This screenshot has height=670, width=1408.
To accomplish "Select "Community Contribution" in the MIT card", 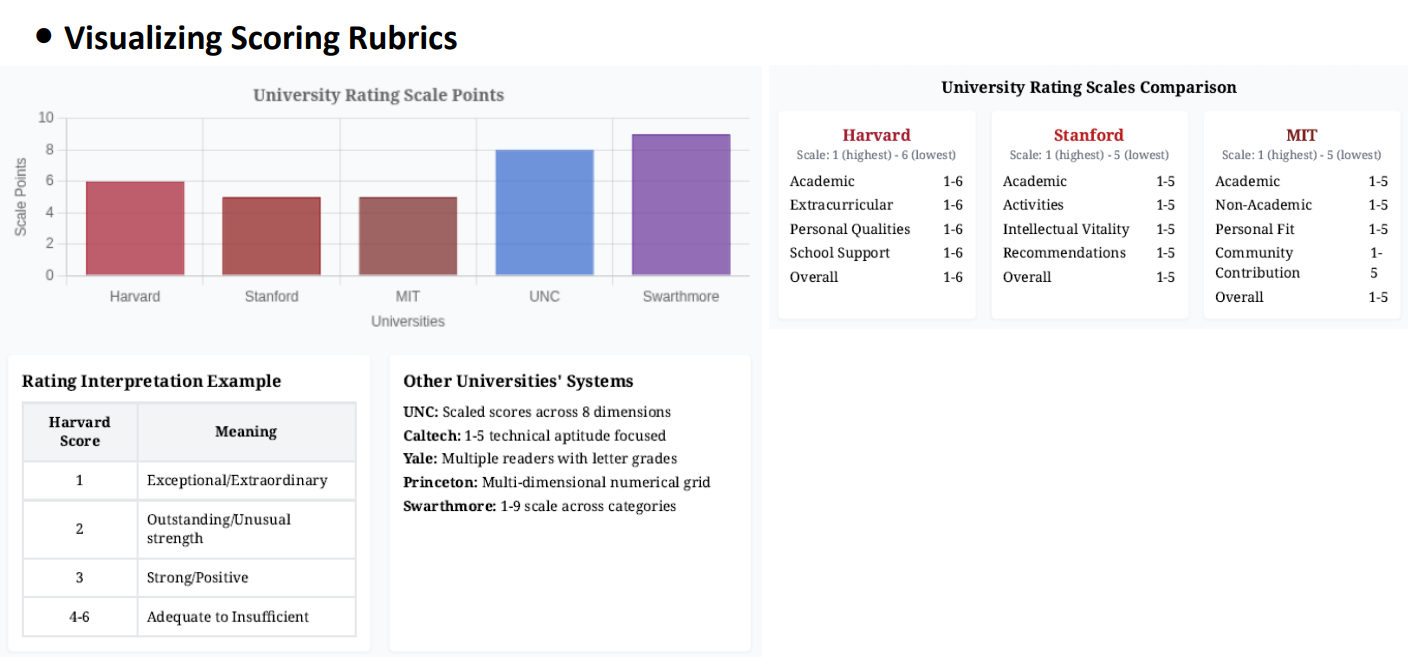I will click(1258, 263).
